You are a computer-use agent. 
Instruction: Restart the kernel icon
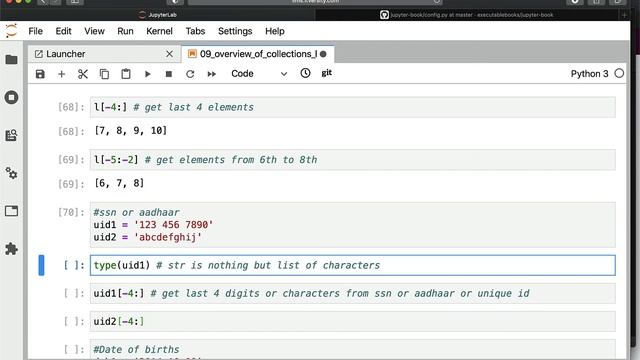click(190, 74)
